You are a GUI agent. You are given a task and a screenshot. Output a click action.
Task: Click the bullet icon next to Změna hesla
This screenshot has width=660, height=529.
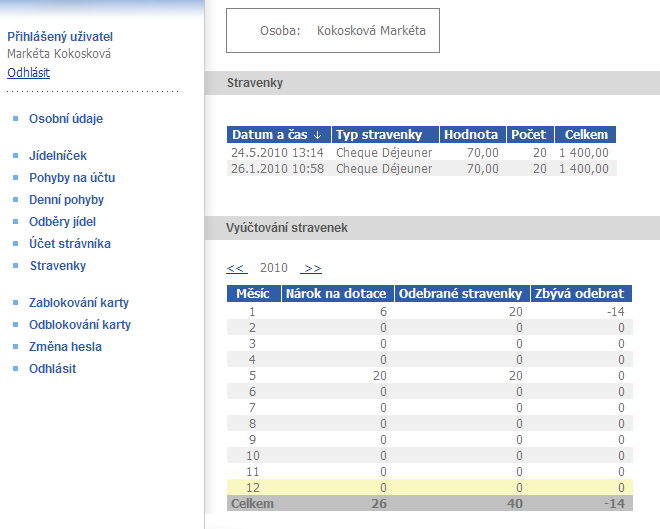click(16, 346)
